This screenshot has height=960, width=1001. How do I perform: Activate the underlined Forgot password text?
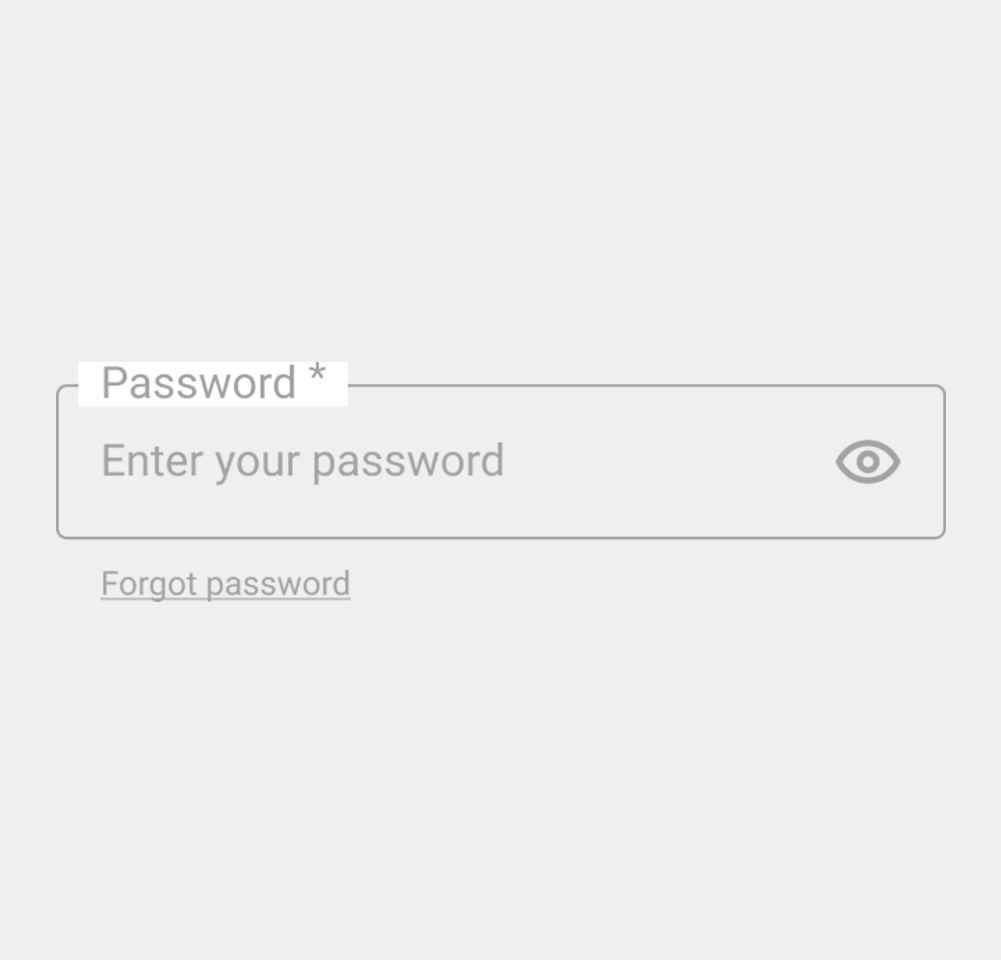point(225,584)
